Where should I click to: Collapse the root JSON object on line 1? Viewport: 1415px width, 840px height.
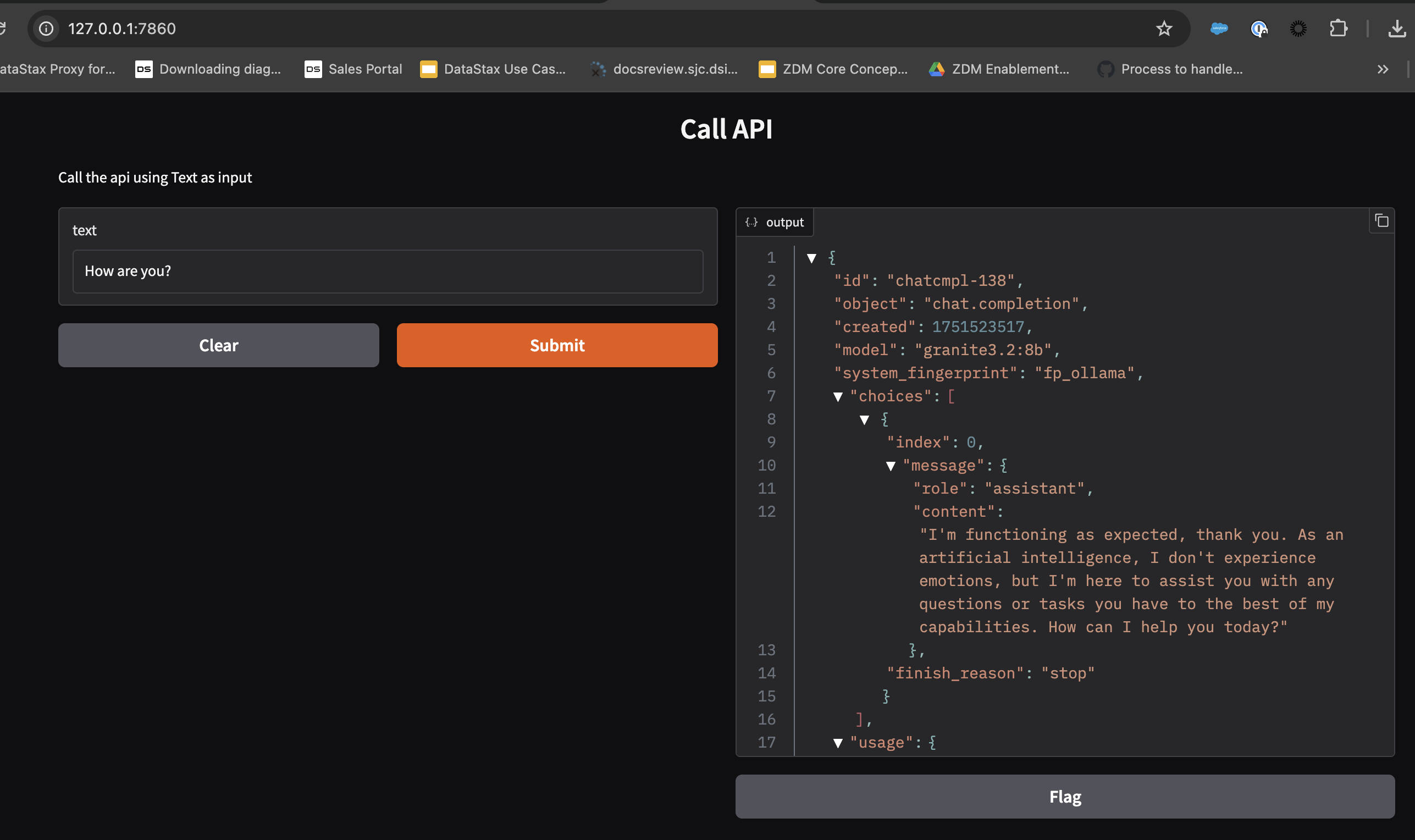[811, 258]
